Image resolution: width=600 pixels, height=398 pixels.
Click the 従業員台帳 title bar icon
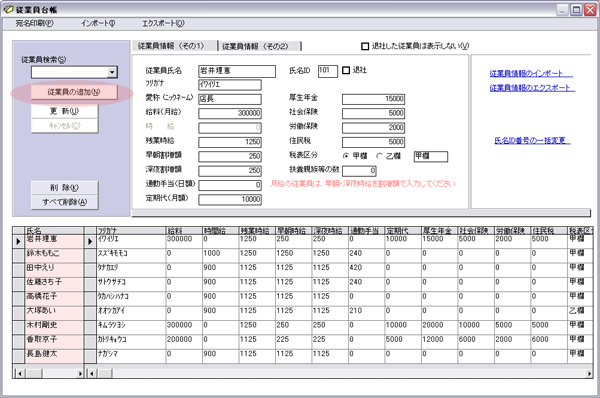click(x=8, y=9)
